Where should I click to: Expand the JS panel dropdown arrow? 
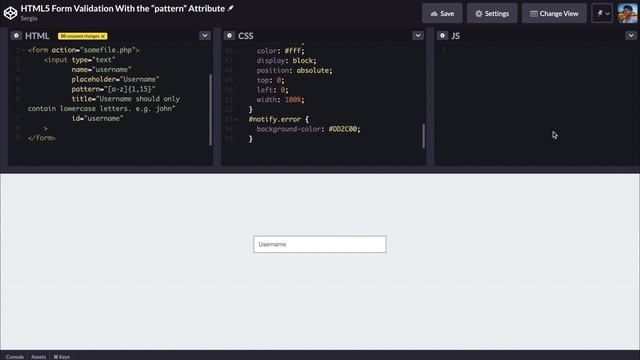coord(631,36)
